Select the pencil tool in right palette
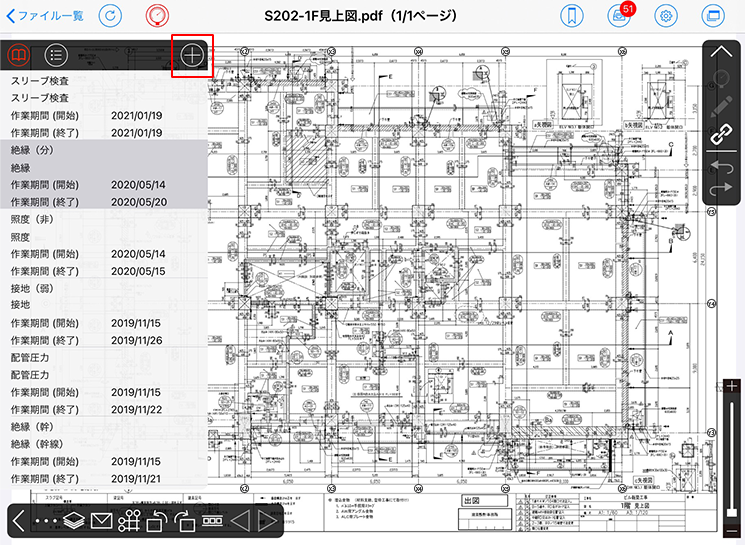Screen dimensions: 745x545 pos(722,106)
